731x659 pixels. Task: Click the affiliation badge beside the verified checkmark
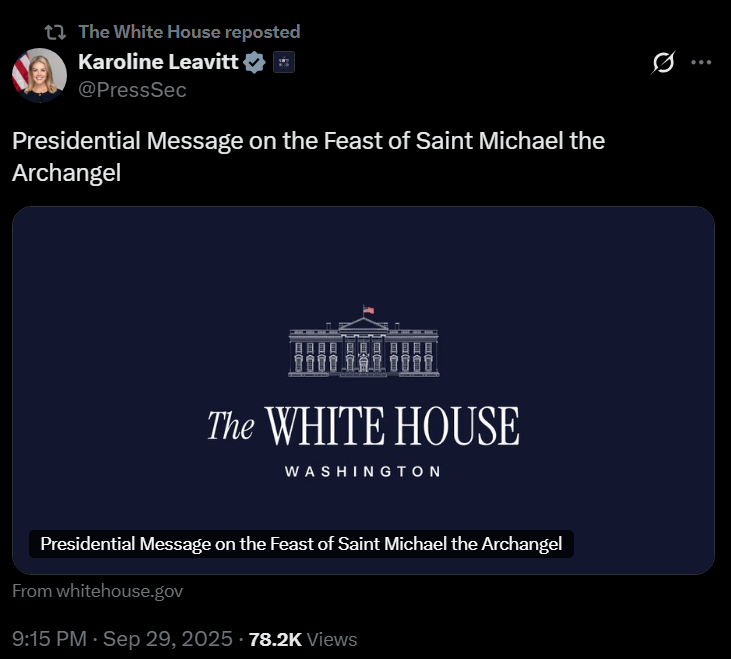(x=284, y=63)
